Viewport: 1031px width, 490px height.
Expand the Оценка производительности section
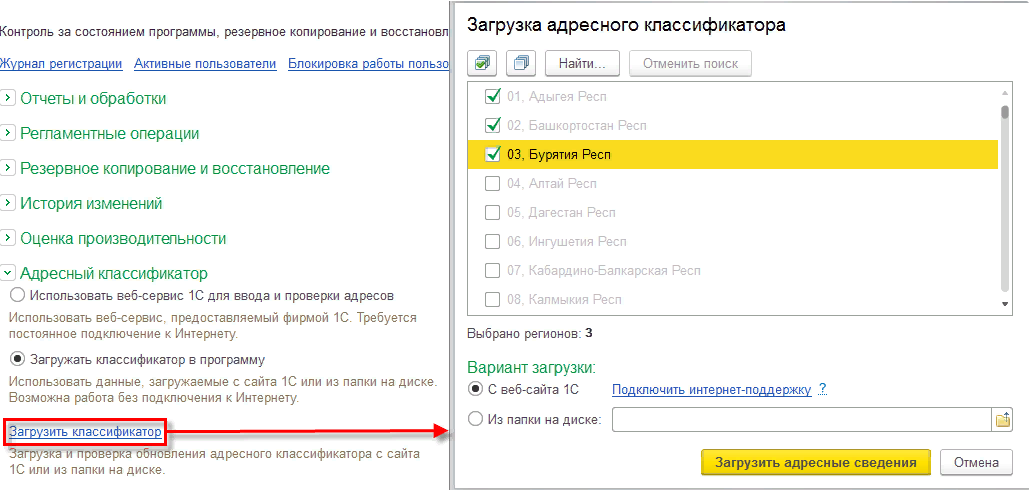coord(8,238)
